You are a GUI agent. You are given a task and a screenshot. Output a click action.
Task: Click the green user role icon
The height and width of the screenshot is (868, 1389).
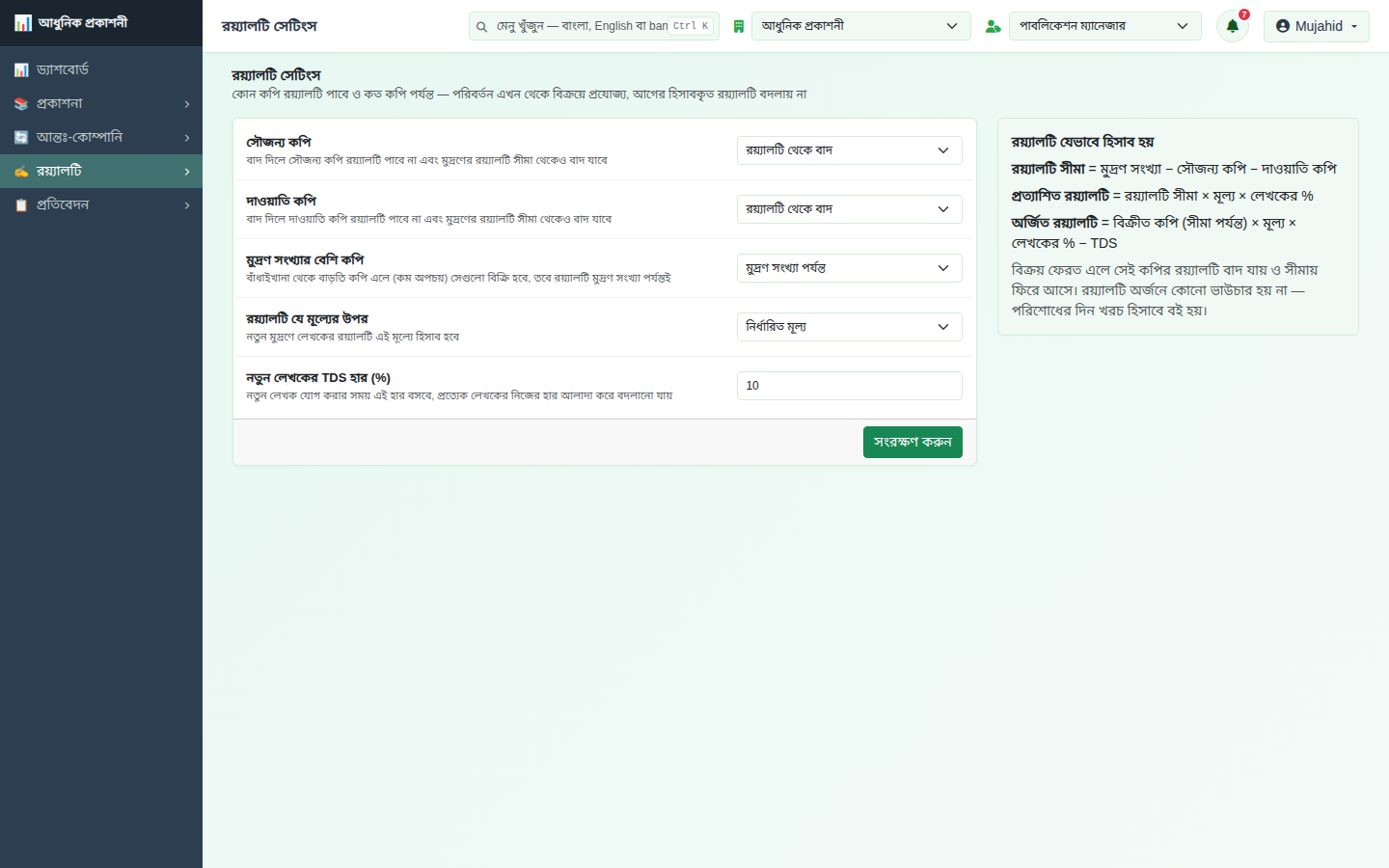pyautogui.click(x=993, y=27)
